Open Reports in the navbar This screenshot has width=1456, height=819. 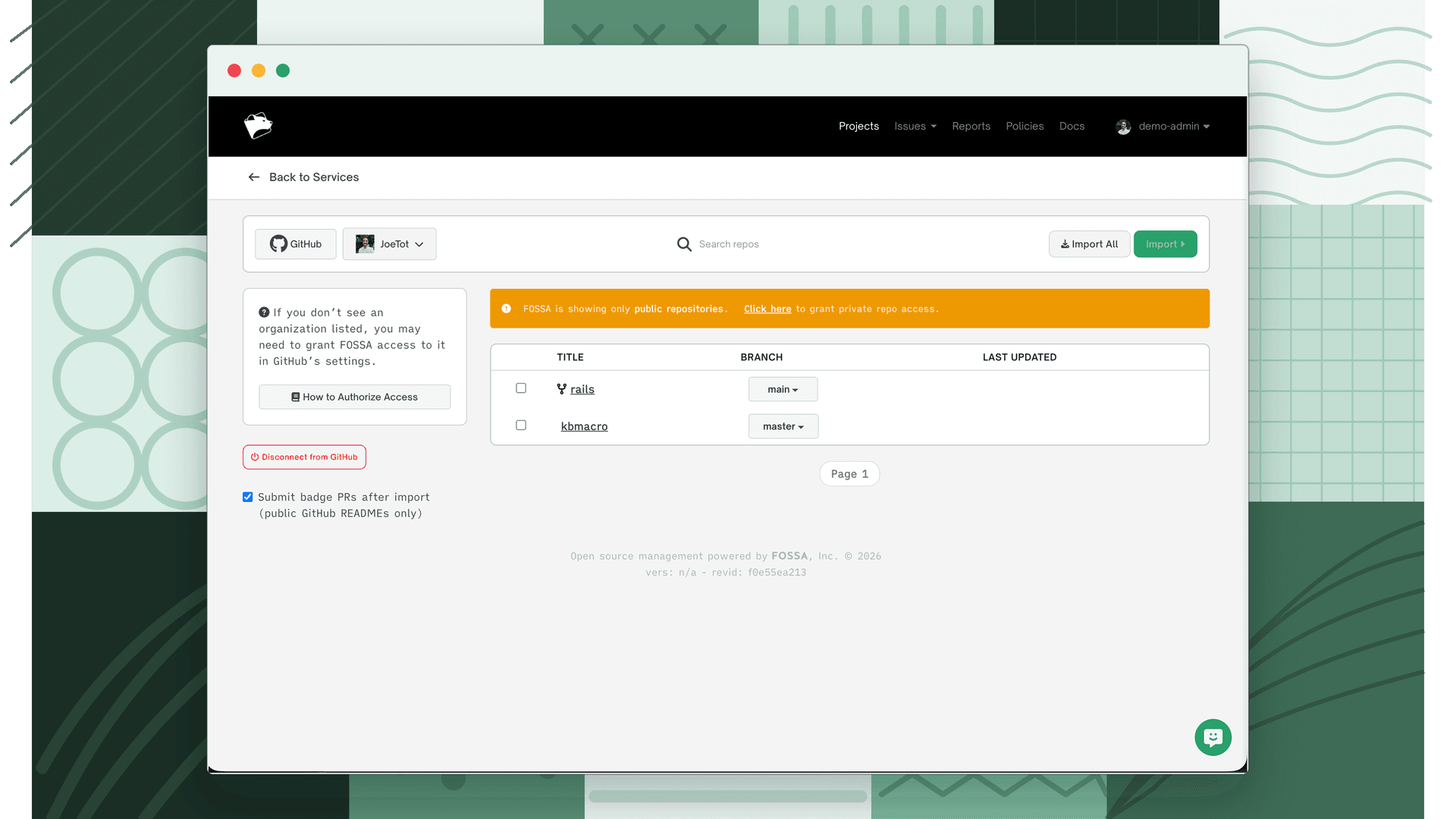click(x=971, y=126)
